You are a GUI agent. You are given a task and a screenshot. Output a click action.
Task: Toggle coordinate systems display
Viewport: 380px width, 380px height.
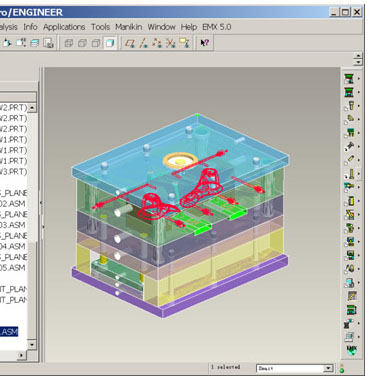[171, 43]
